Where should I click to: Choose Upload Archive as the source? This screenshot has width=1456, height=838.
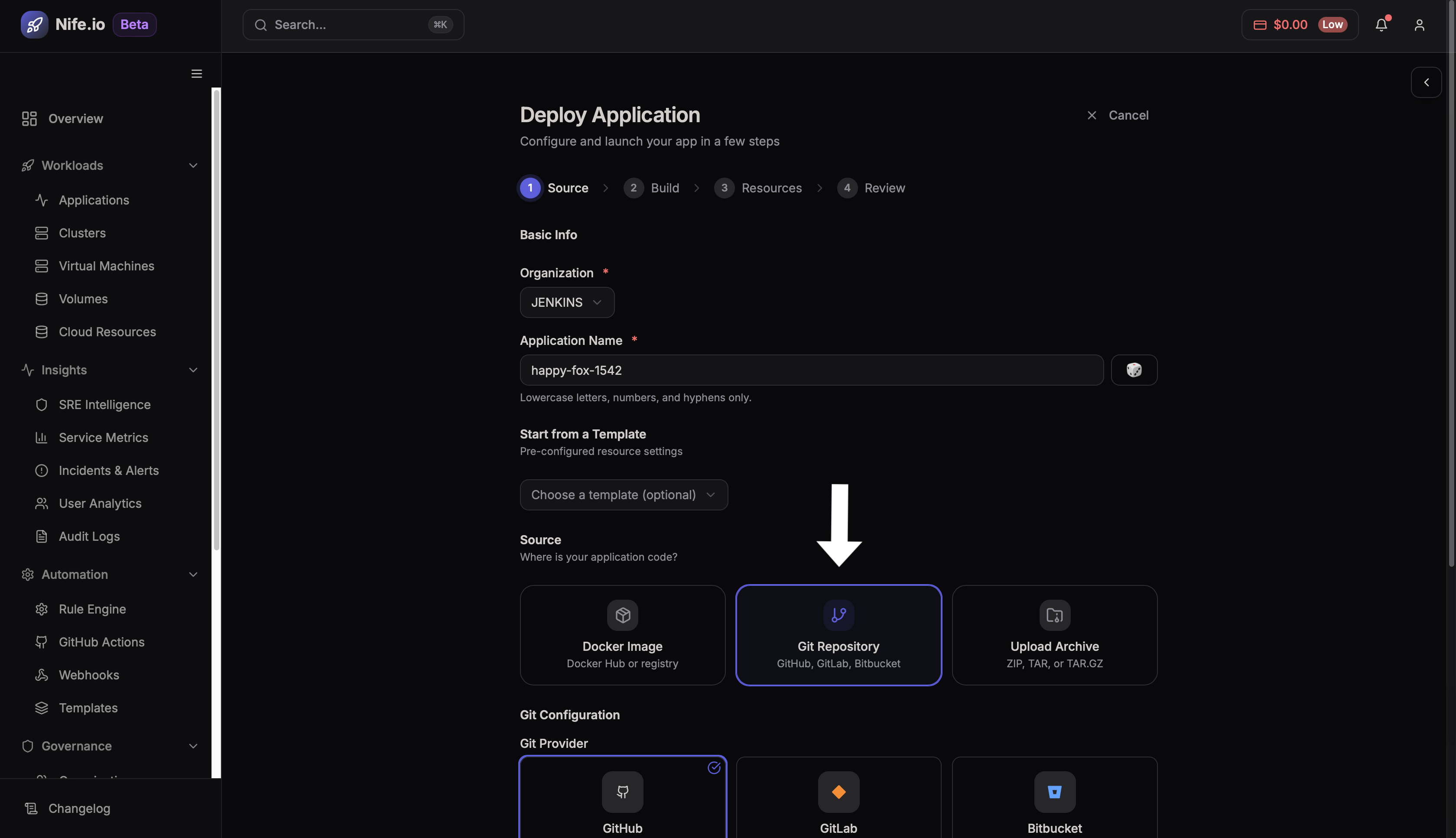click(1054, 635)
